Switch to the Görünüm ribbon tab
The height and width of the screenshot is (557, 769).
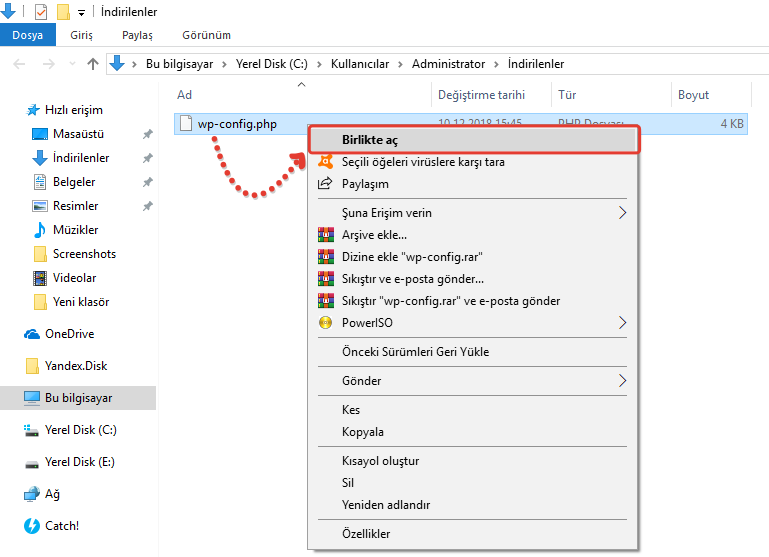click(x=206, y=35)
